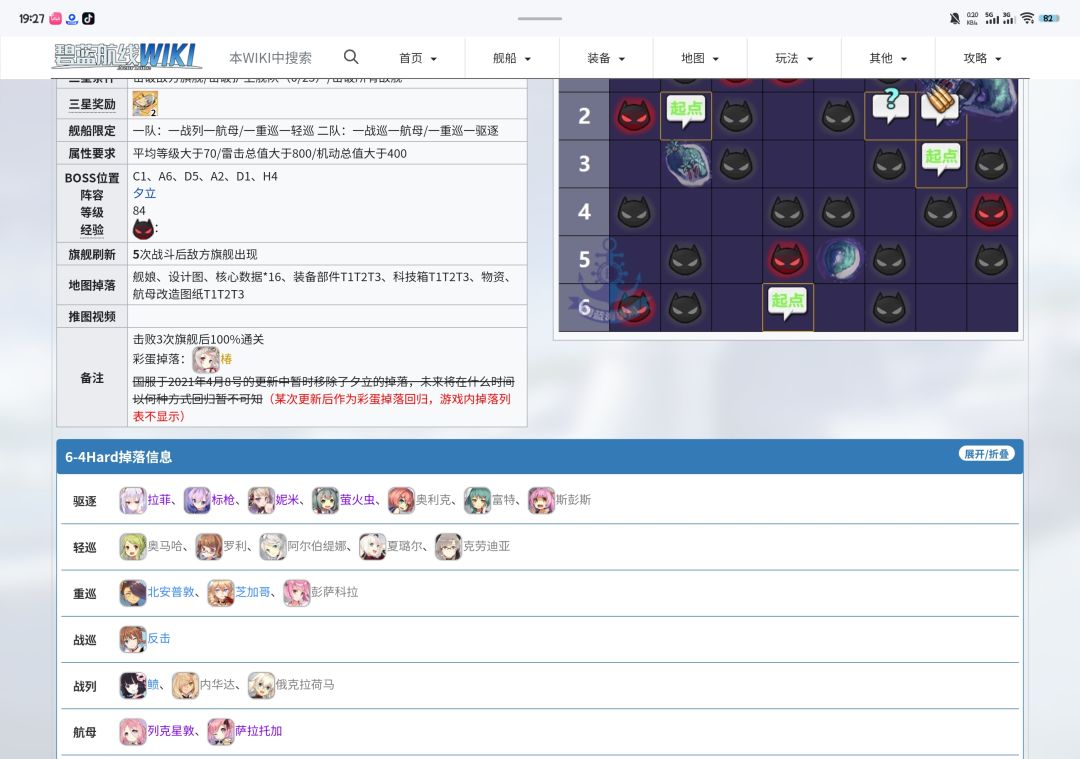Click 罗利 character portrait
1080x759 pixels.
(x=209, y=547)
